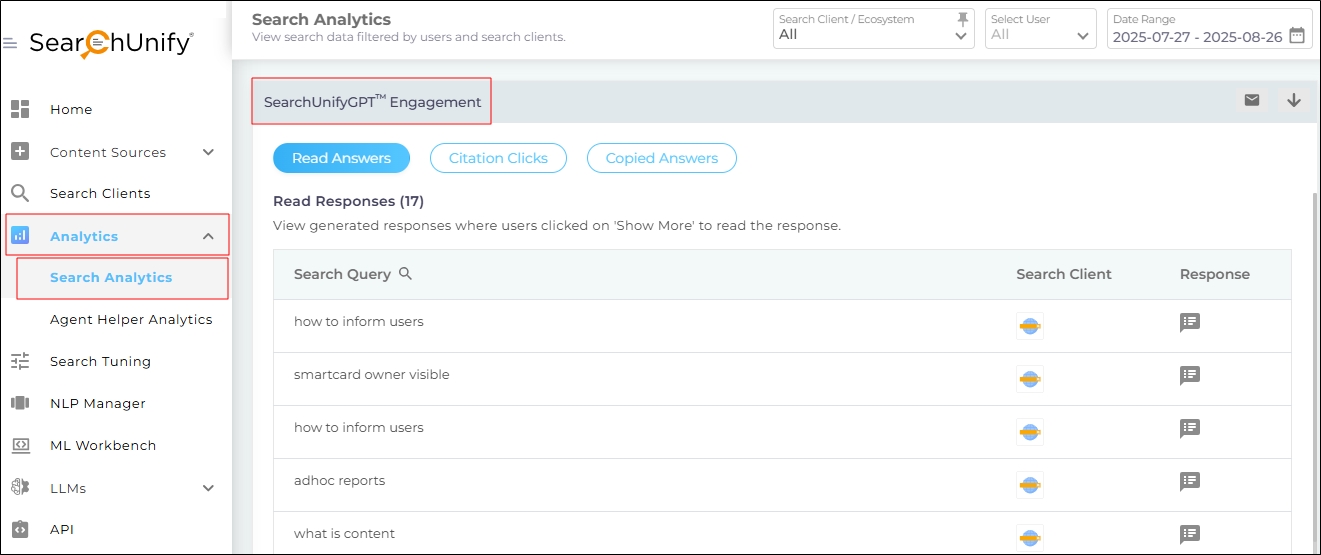The width and height of the screenshot is (1321, 555).
Task: Click the hamburger menu icon beside the logo
Action: [x=10, y=44]
